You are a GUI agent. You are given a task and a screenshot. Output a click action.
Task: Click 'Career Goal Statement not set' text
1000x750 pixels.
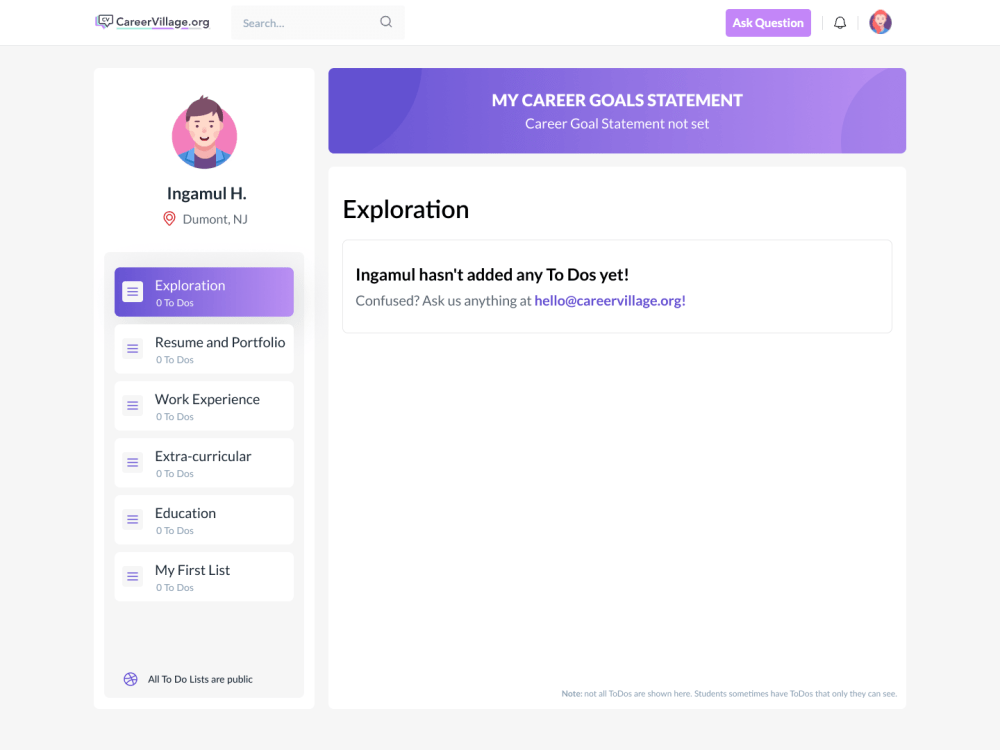(617, 124)
